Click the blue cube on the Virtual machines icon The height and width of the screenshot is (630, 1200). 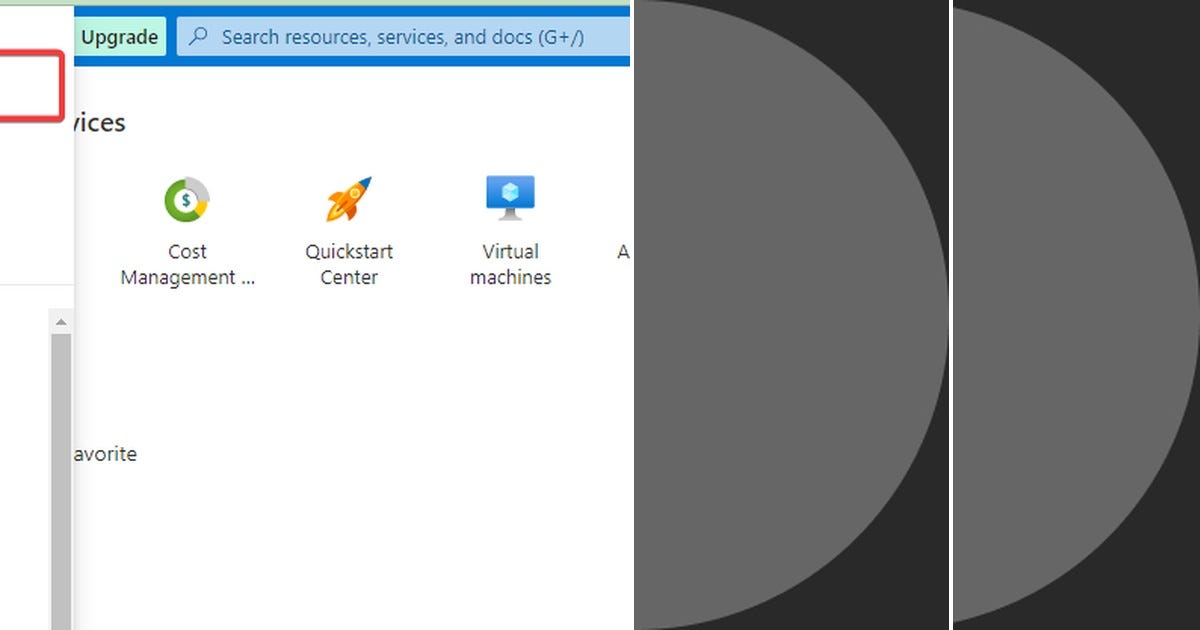510,190
